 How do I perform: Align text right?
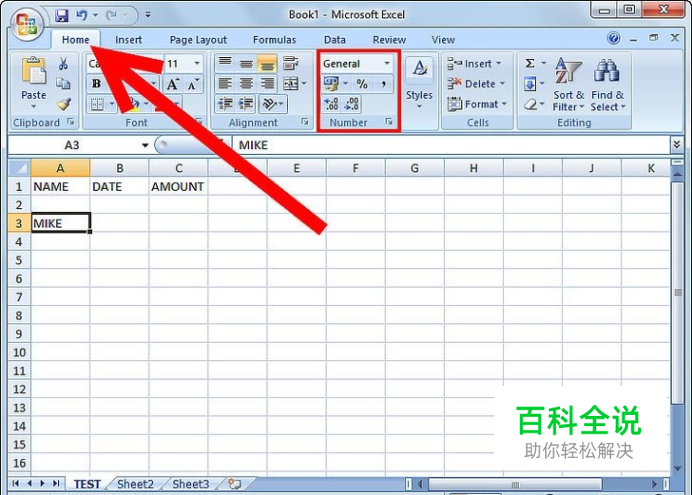[x=267, y=83]
